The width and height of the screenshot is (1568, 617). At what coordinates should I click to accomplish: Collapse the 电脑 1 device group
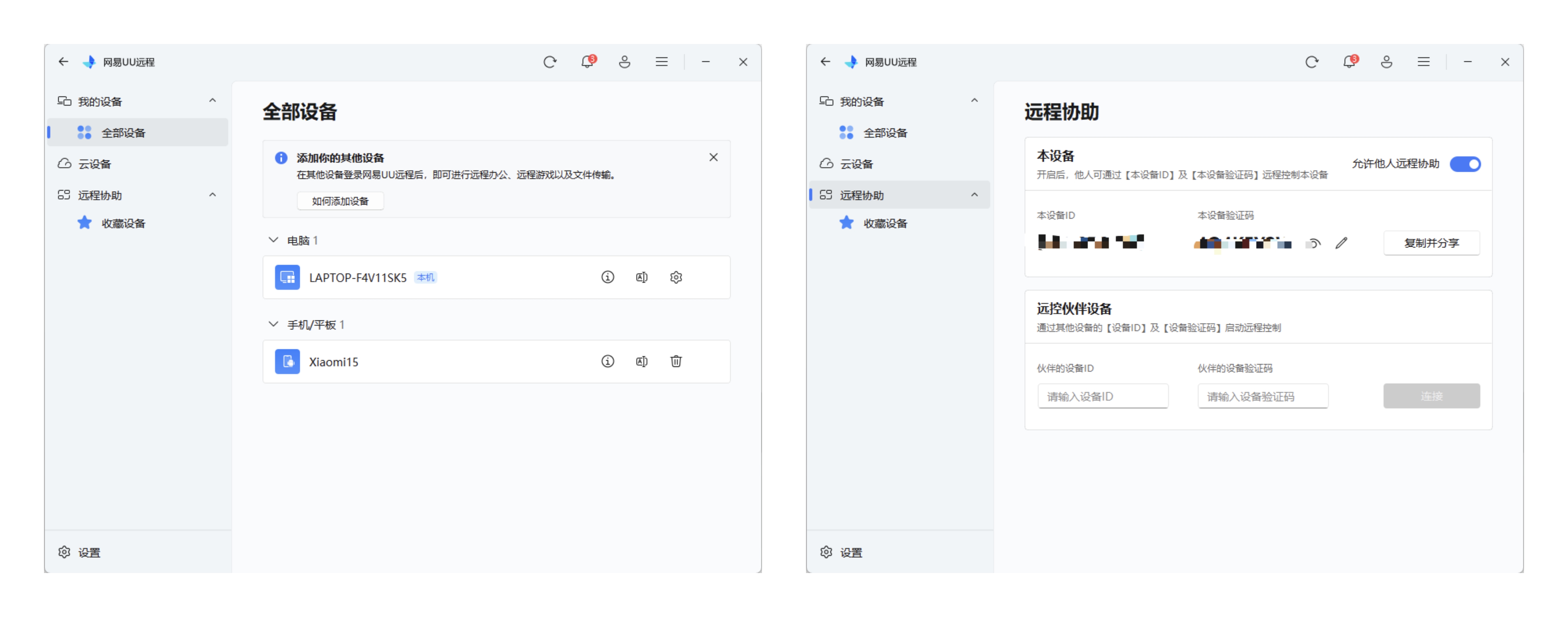point(273,240)
